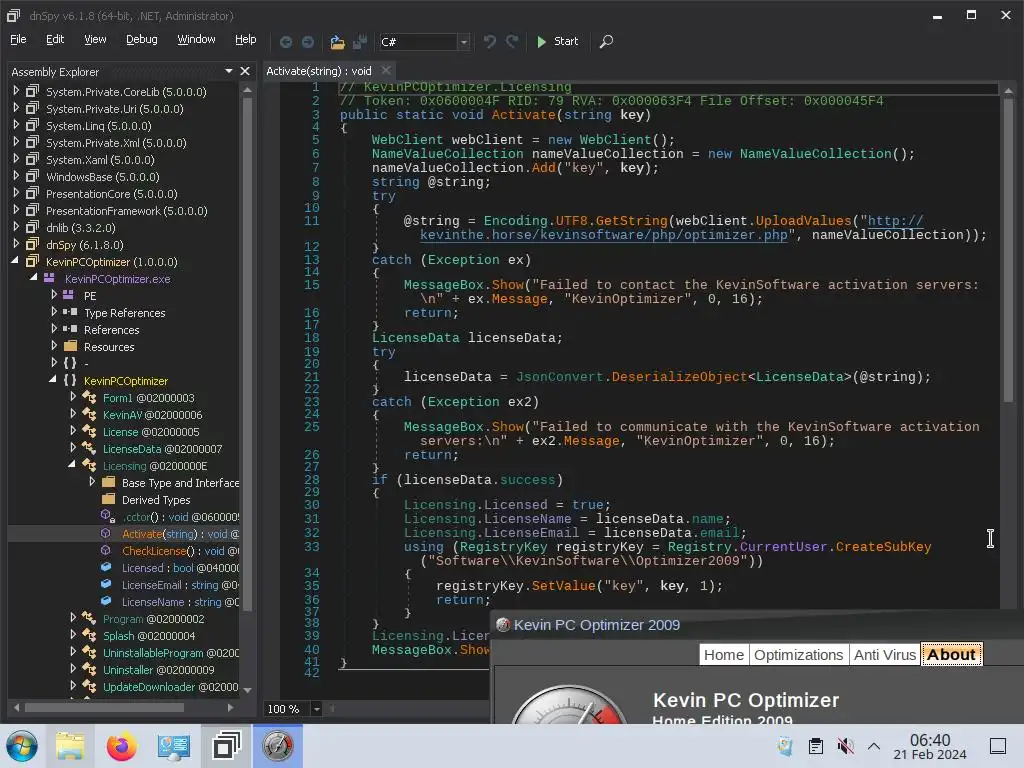Select the Program class in tree
Viewport: 1024px width, 768px height.
[153, 618]
